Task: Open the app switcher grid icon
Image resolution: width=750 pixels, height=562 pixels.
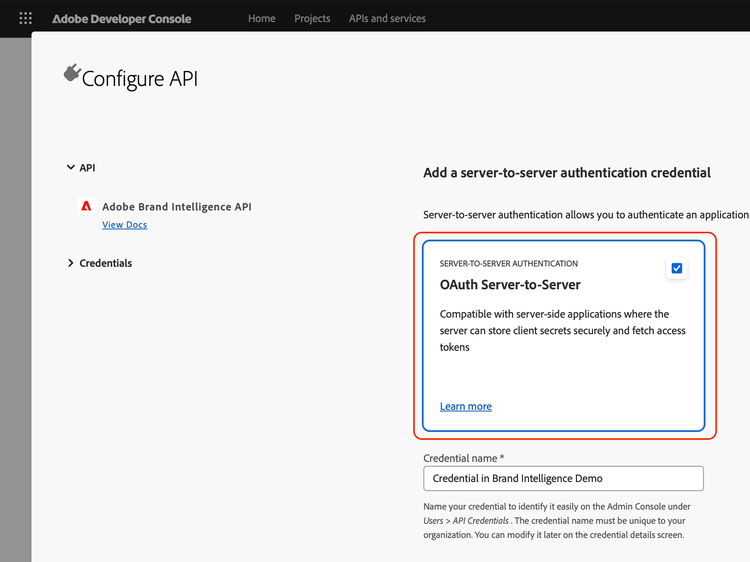Action: pyautogui.click(x=25, y=18)
